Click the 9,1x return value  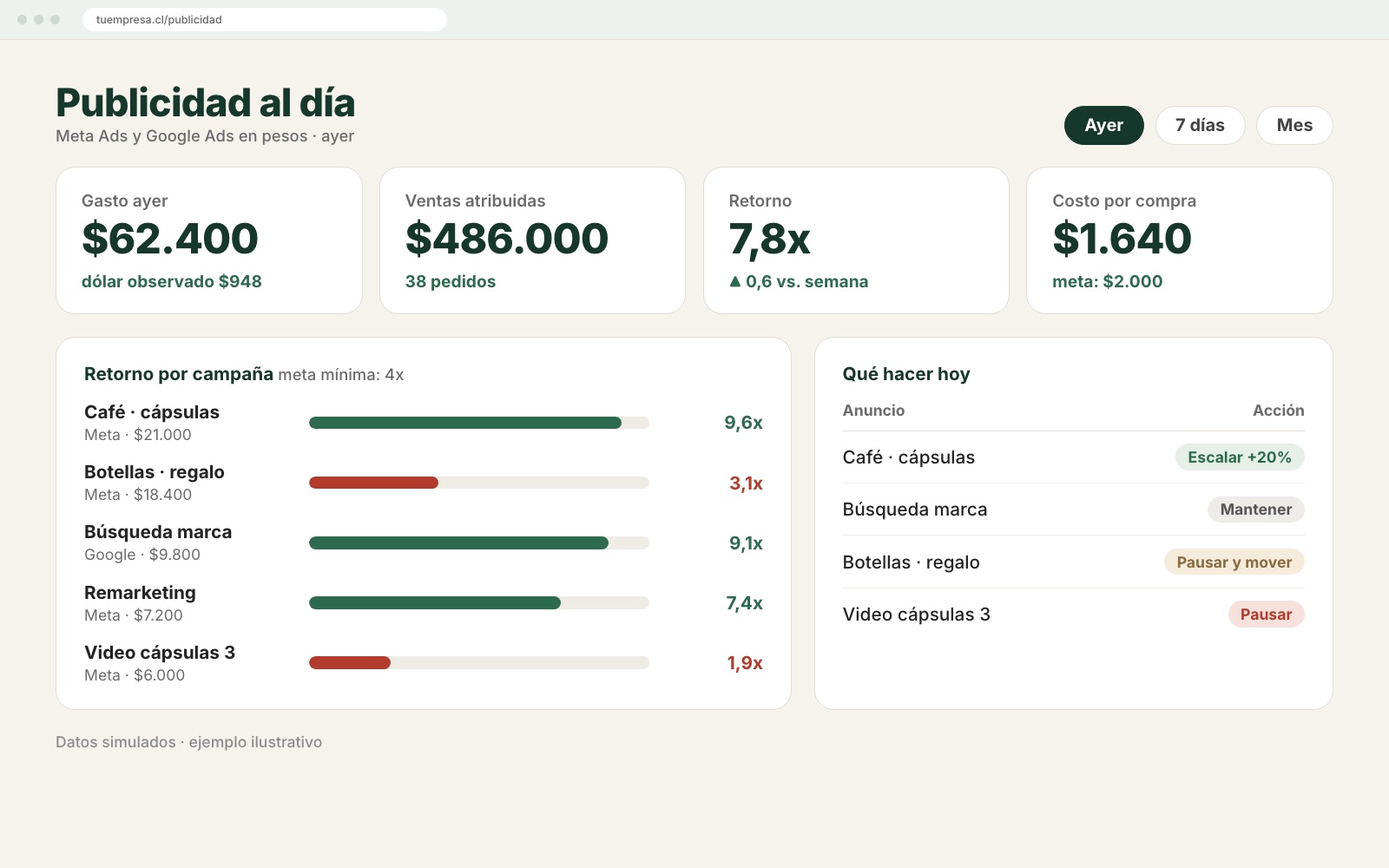tap(746, 543)
